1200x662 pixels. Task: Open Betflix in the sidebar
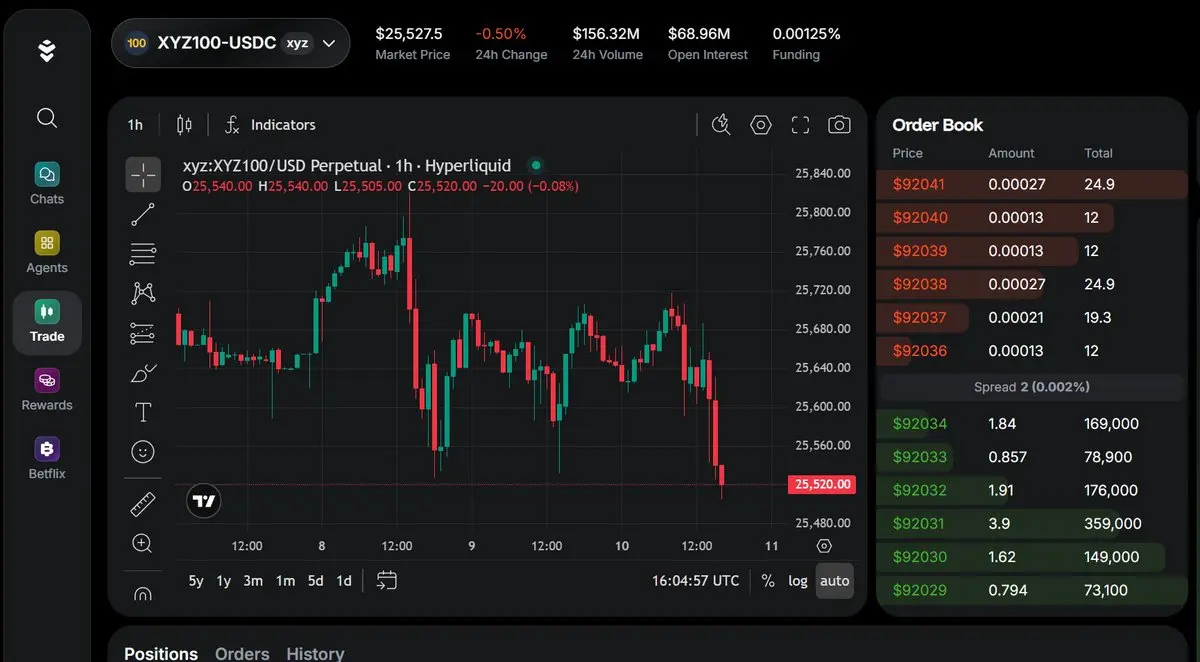(46, 459)
